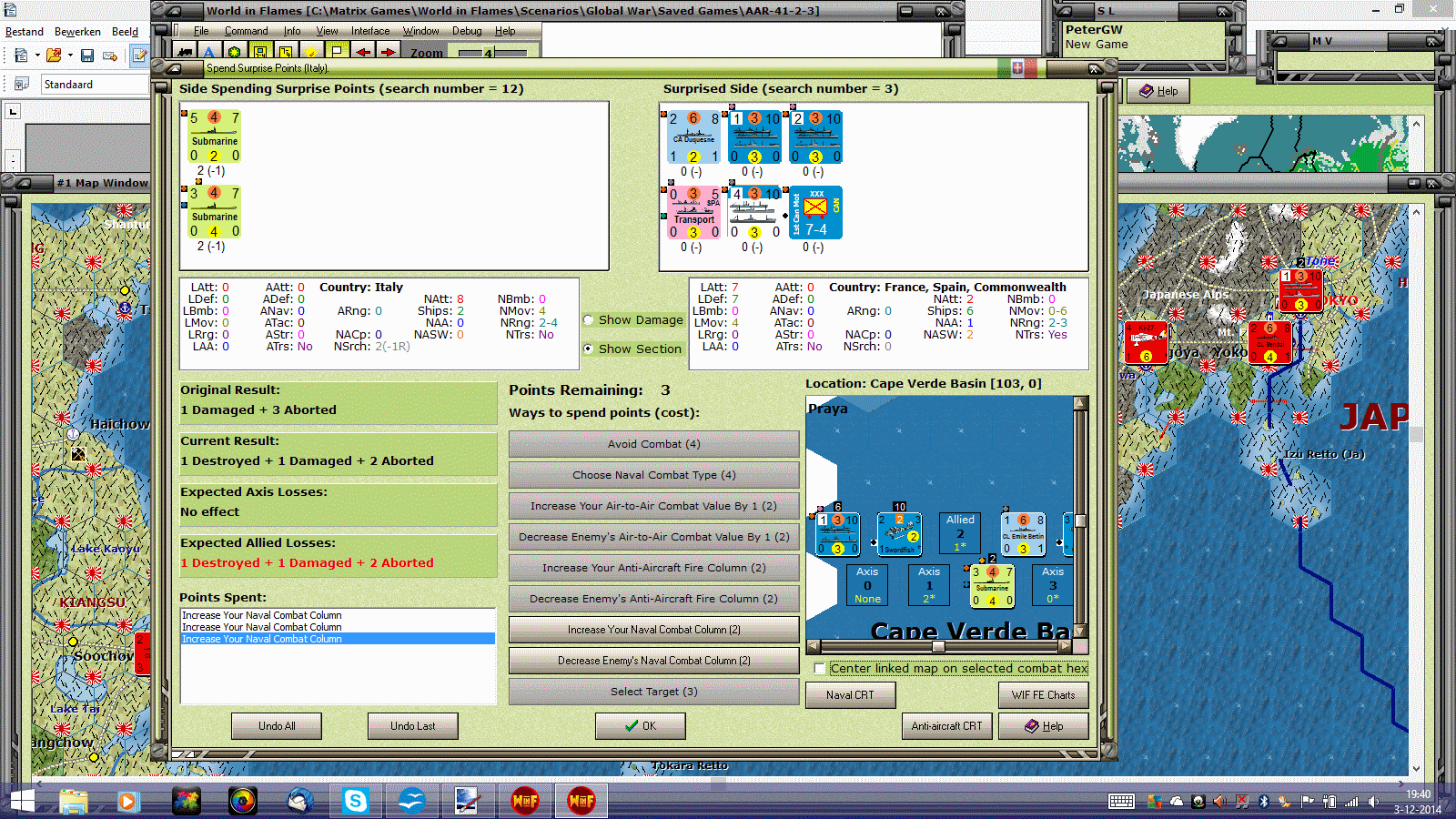Click the Swordfish aircraft counter on mini-map
Viewport: 1456px width, 819px height.
pyautogui.click(x=899, y=533)
